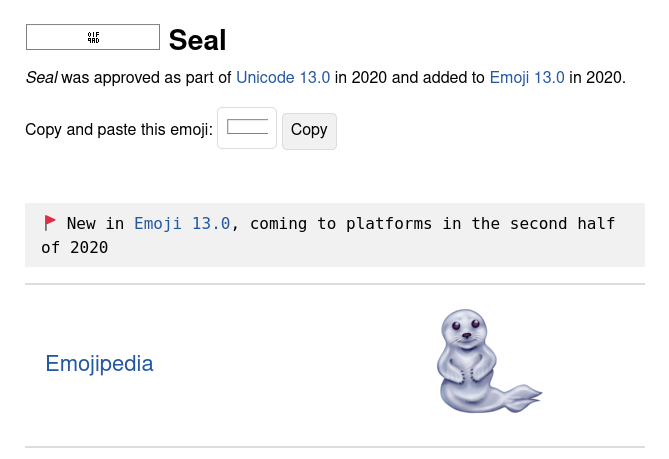Follow Emoji 13.0 link in gray banner
Image resolution: width=669 pixels, height=459 pixels.
click(182, 224)
